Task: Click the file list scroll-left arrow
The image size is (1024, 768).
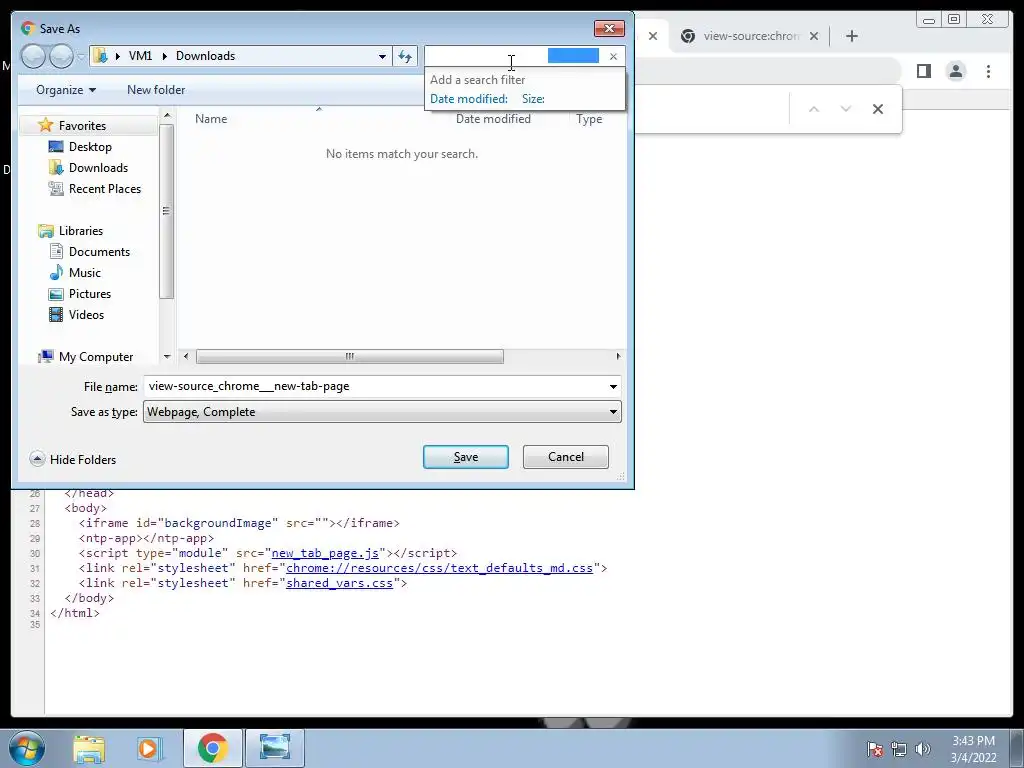Action: pos(186,357)
